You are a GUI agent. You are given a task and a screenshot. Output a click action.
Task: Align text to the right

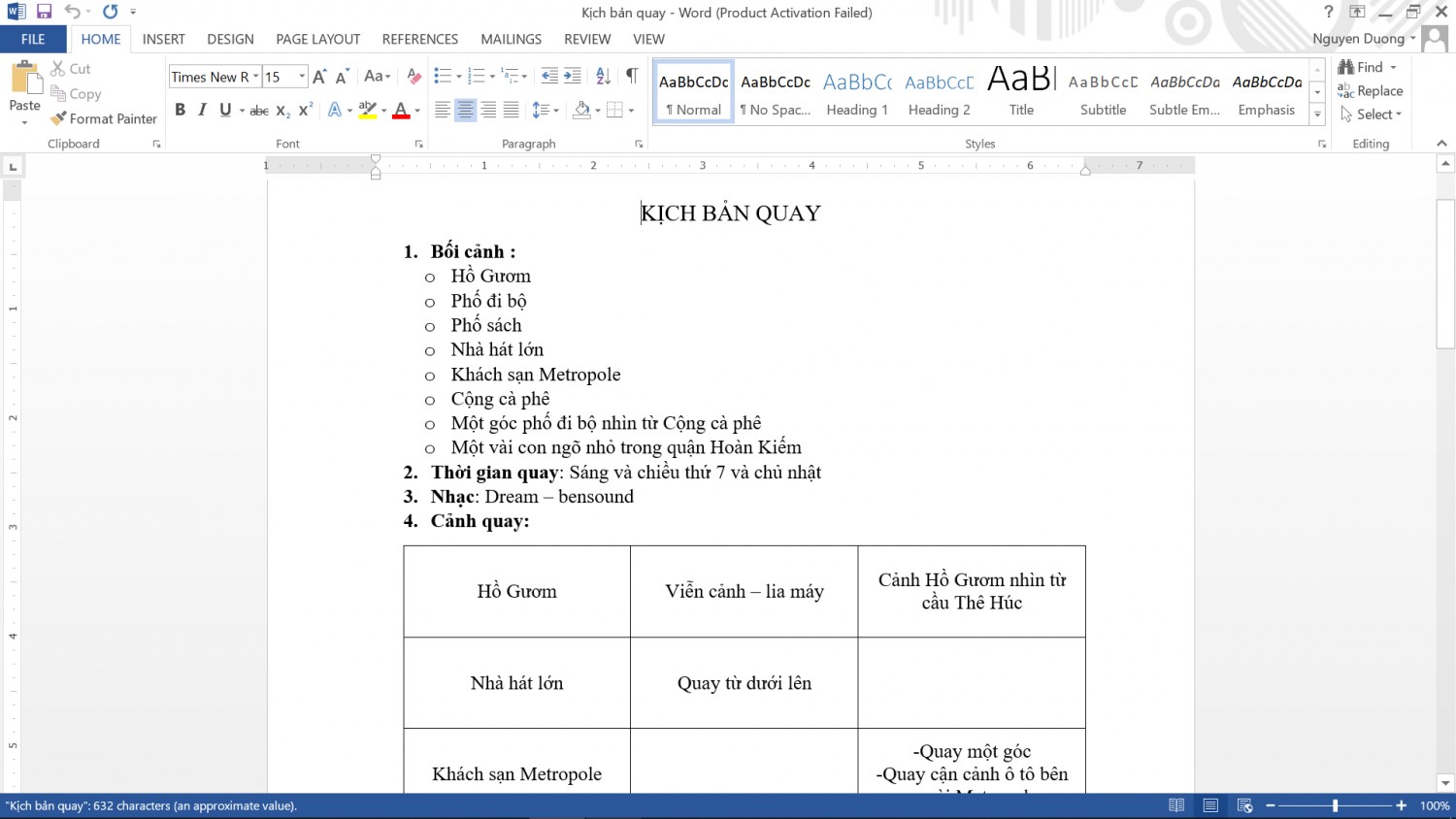[x=488, y=111]
